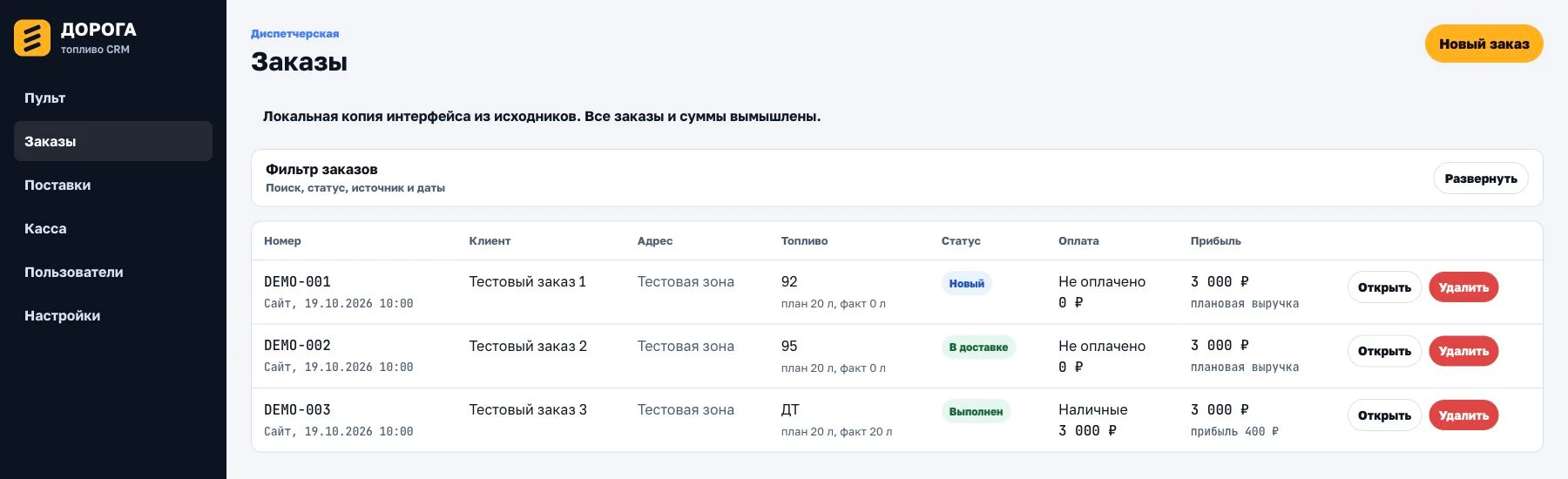Click client Тестовый заказ 2

tap(528, 346)
